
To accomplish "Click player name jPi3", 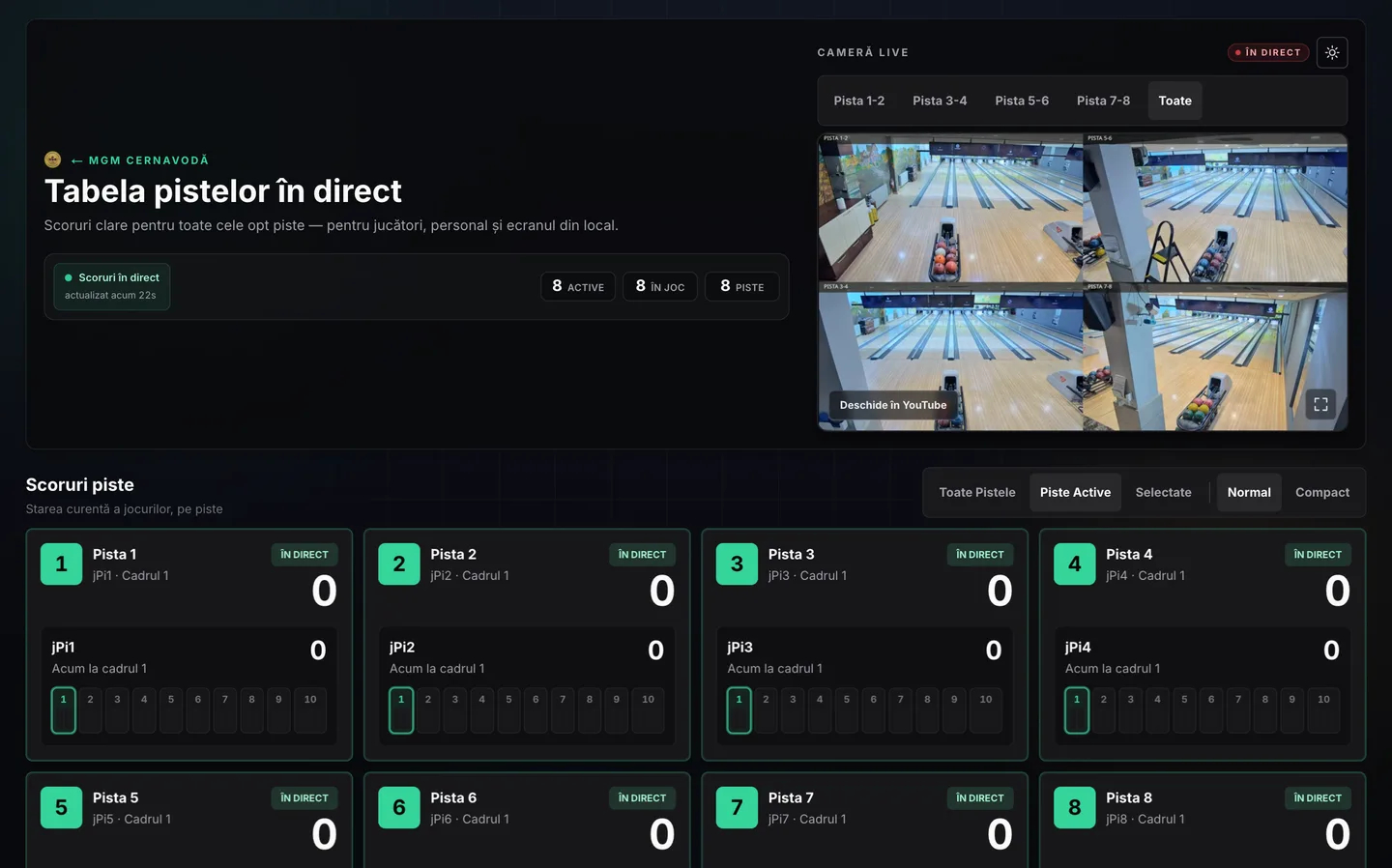I will (x=739, y=648).
